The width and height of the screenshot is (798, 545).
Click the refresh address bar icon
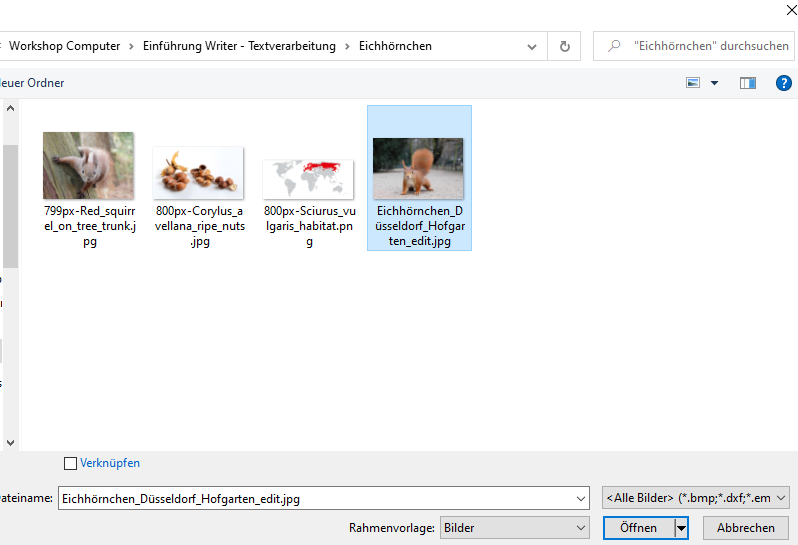coord(565,46)
